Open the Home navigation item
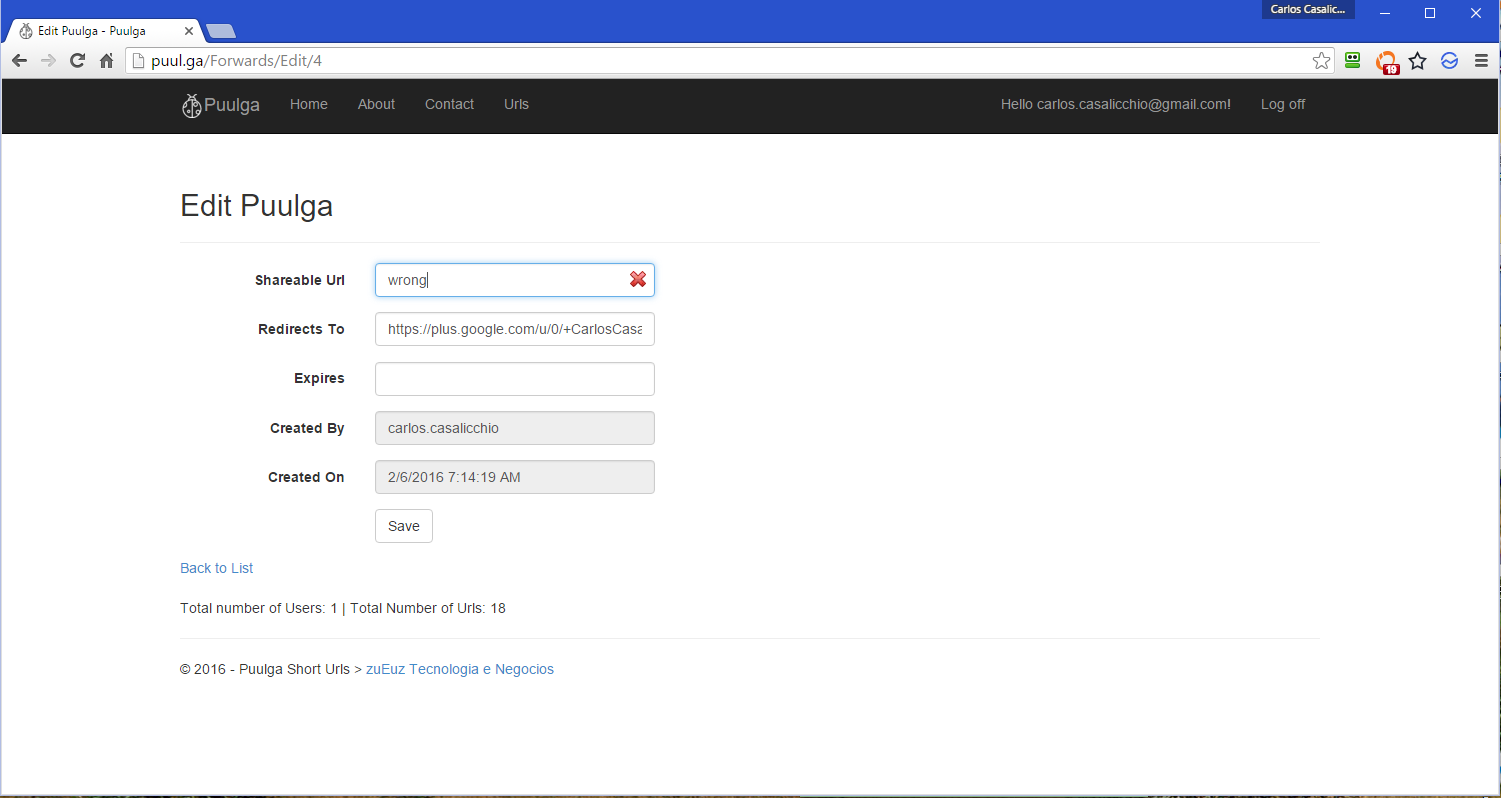Viewport: 1501px width, 798px height. pyautogui.click(x=308, y=104)
